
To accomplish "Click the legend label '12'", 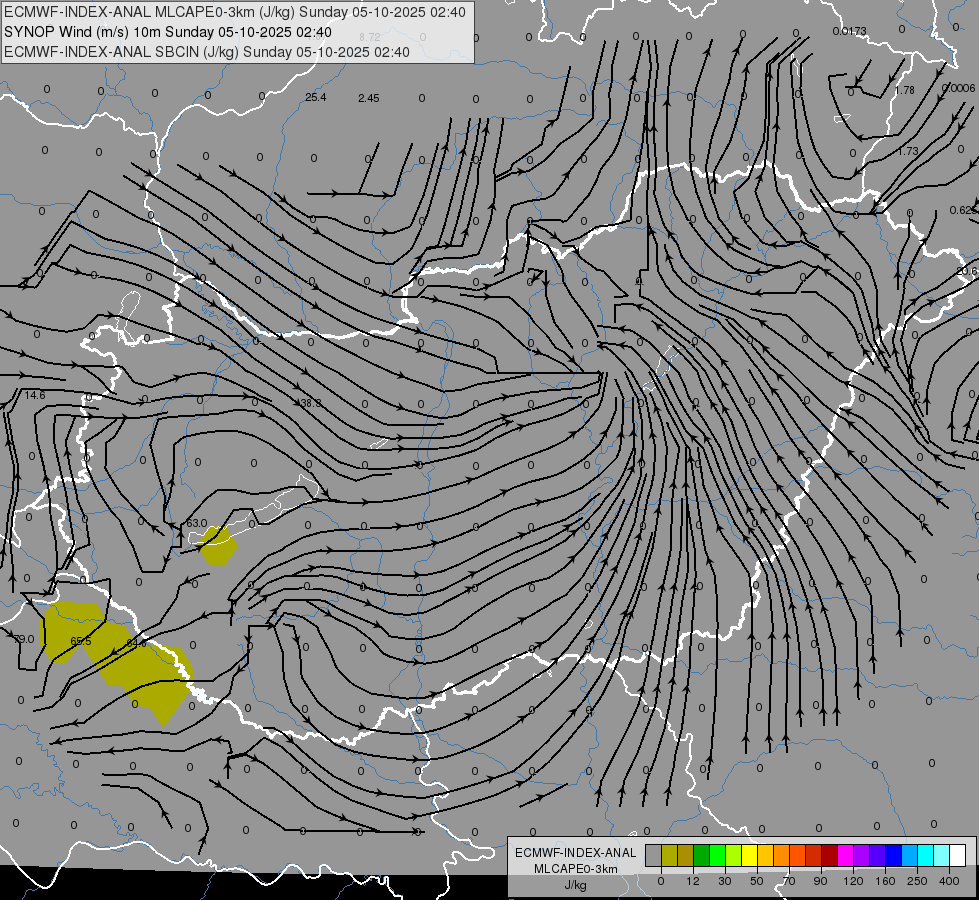I will [x=692, y=881].
